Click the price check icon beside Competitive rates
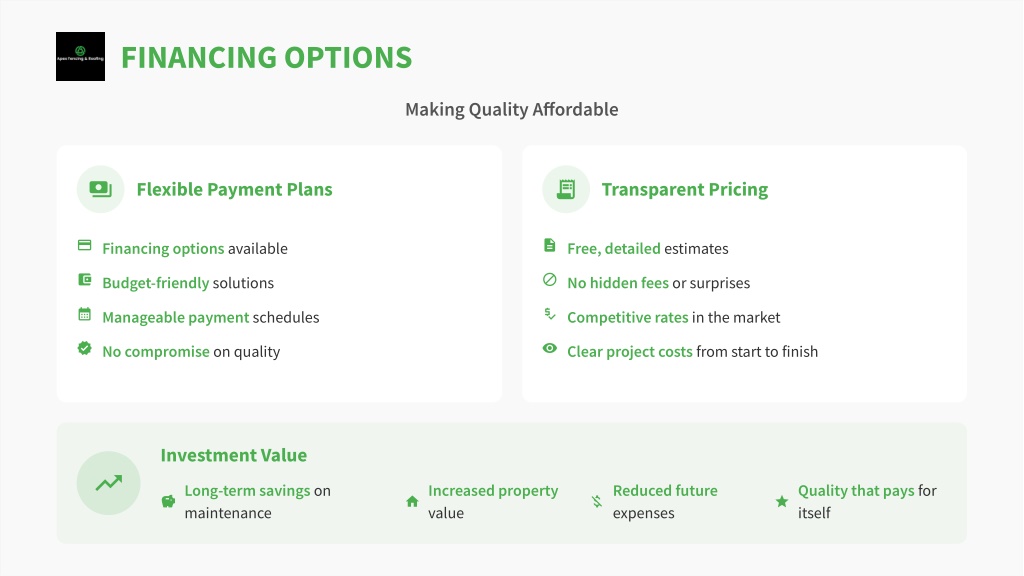 550,315
